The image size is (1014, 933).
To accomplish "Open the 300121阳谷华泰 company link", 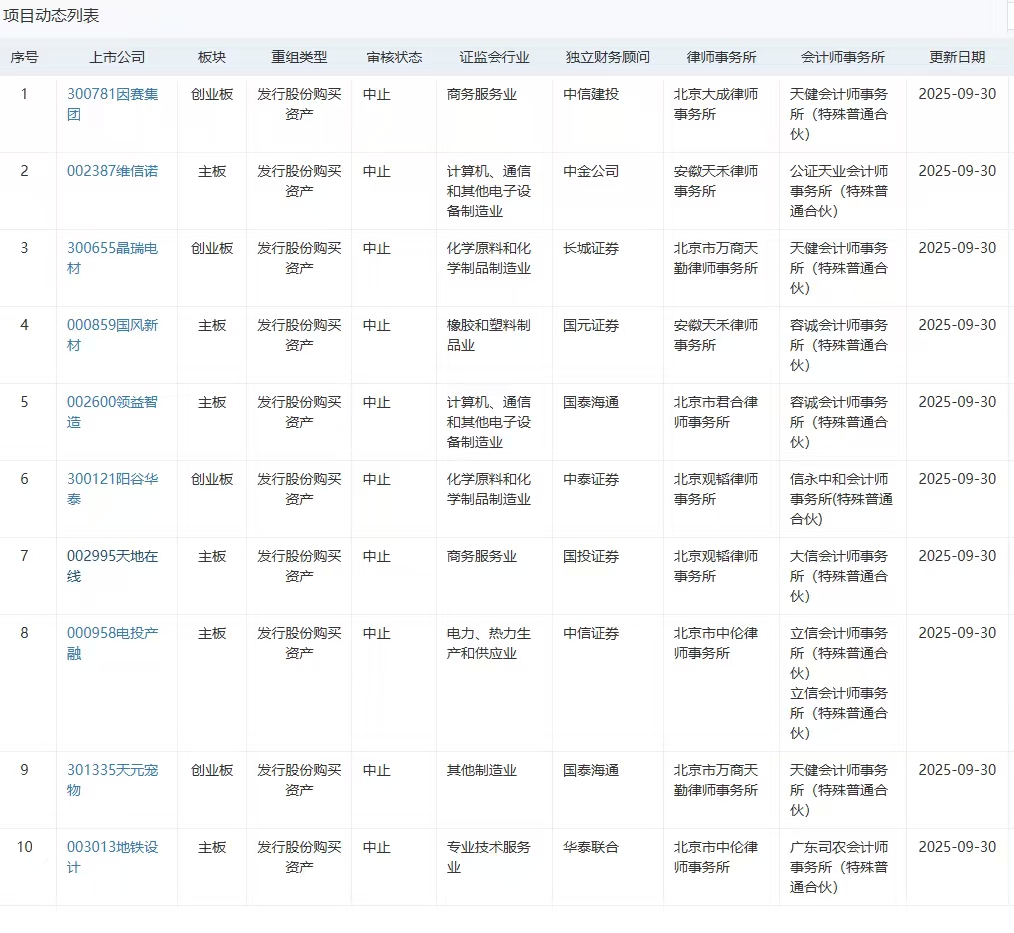I will coord(113,489).
